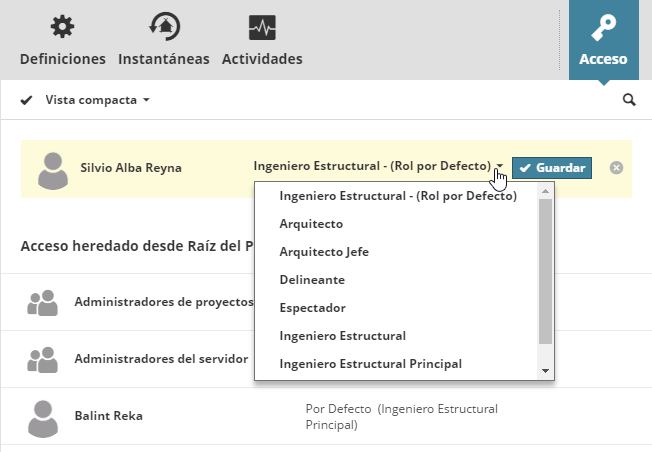Pick Espectador in the role list
This screenshot has width=652, height=452.
[312, 308]
